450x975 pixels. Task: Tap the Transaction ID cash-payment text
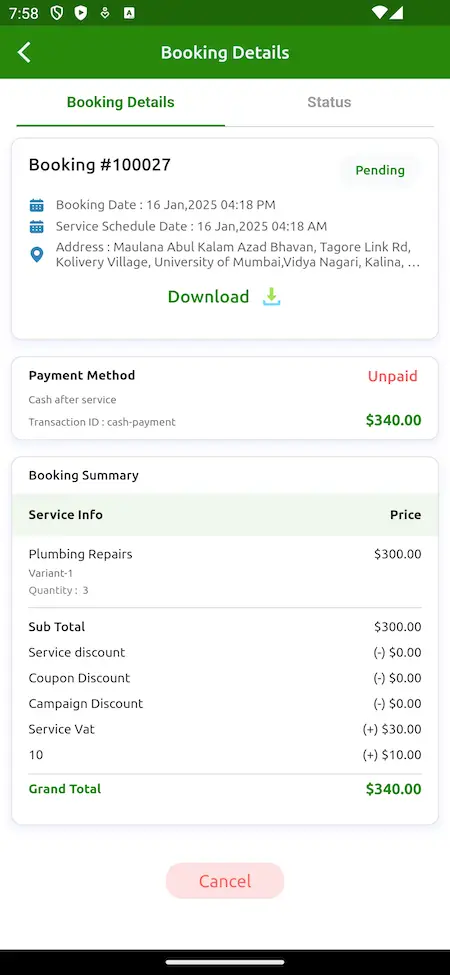coord(102,422)
